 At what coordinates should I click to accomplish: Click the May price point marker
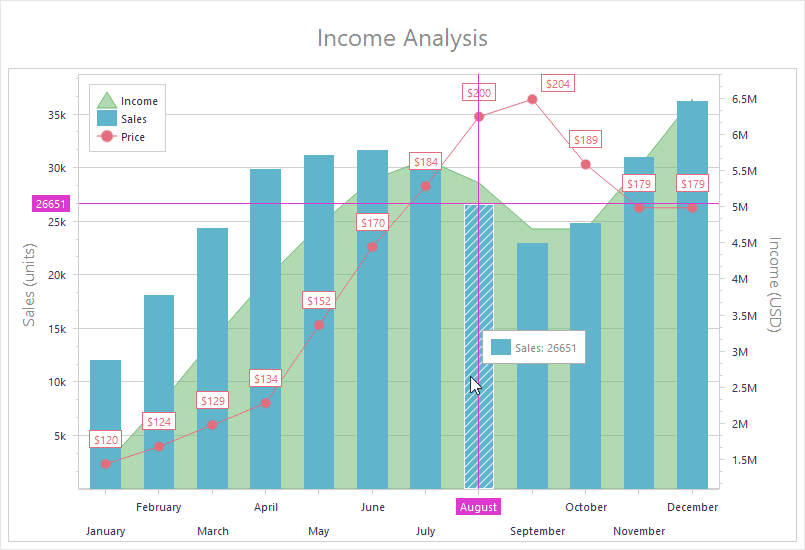pyautogui.click(x=319, y=325)
